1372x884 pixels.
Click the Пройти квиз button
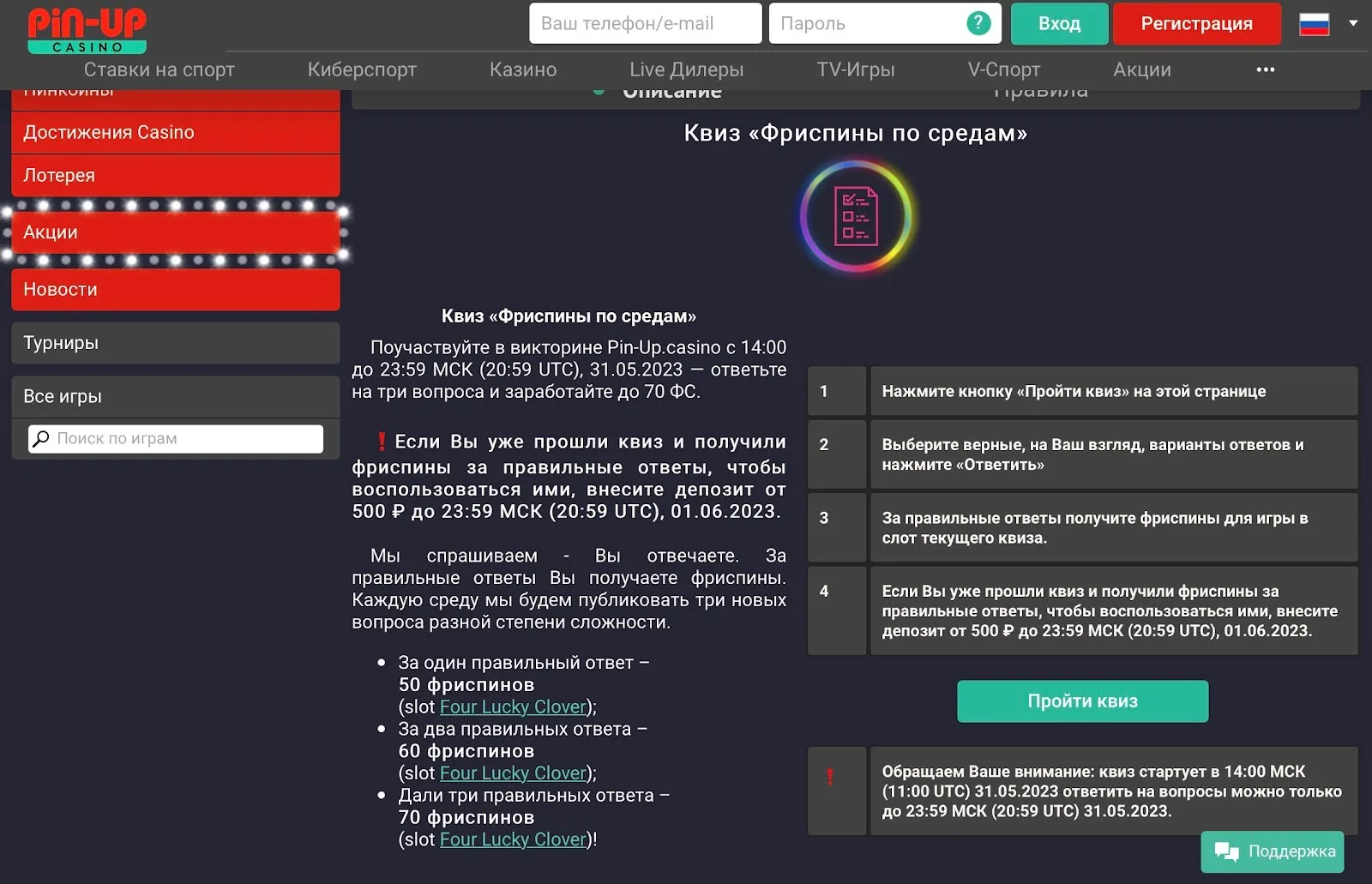(1082, 701)
